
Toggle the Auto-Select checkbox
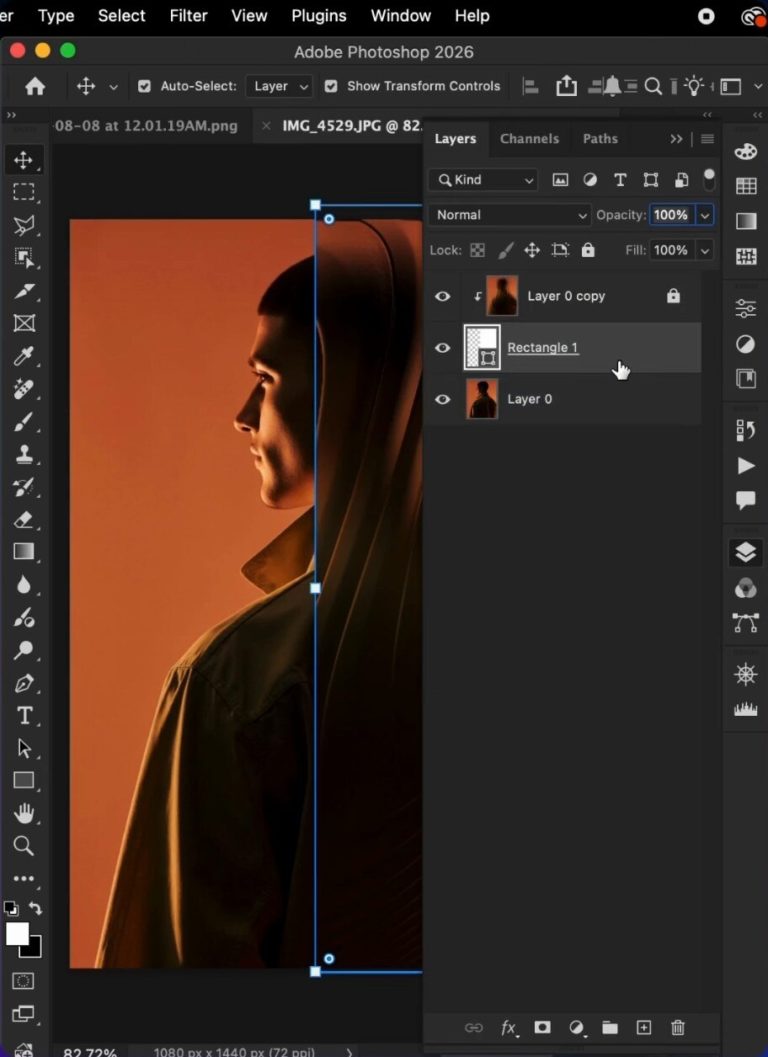144,86
